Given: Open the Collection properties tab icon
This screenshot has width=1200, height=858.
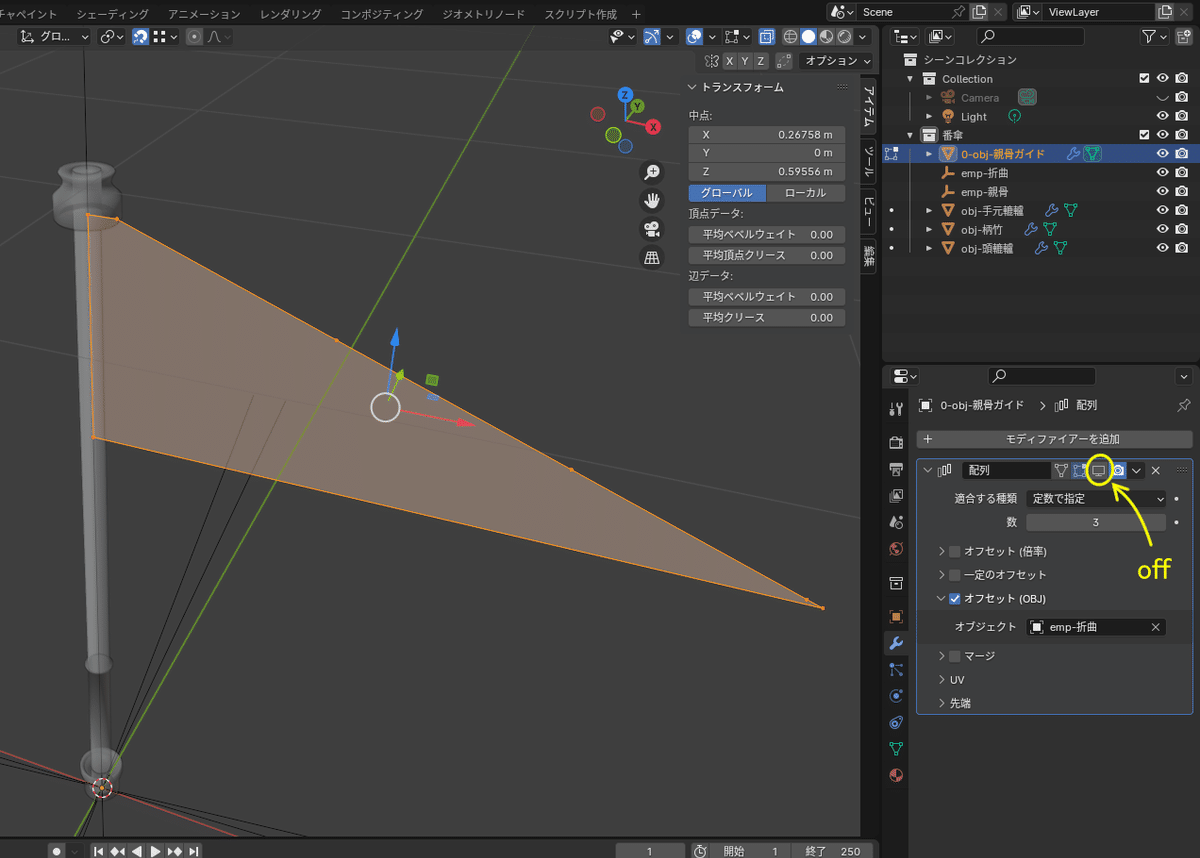Looking at the screenshot, I should [x=896, y=582].
